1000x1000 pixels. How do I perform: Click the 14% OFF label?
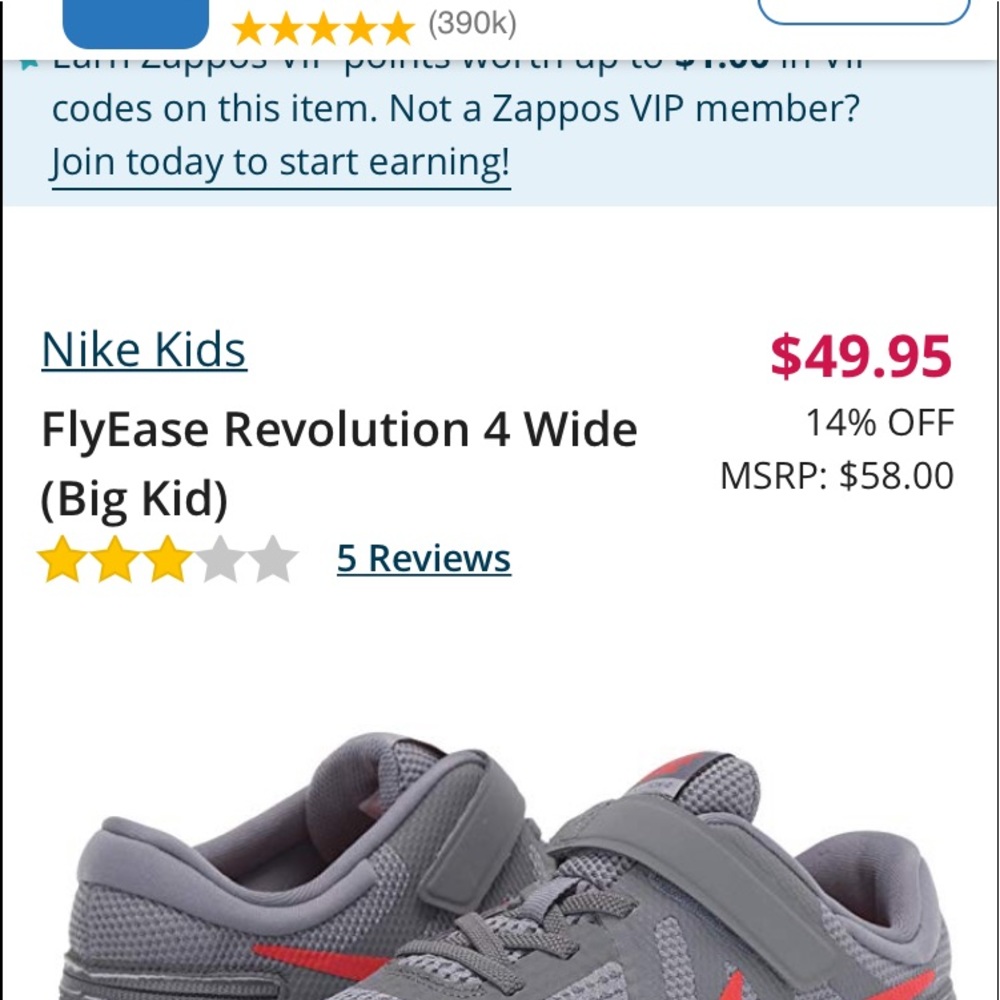click(x=879, y=423)
